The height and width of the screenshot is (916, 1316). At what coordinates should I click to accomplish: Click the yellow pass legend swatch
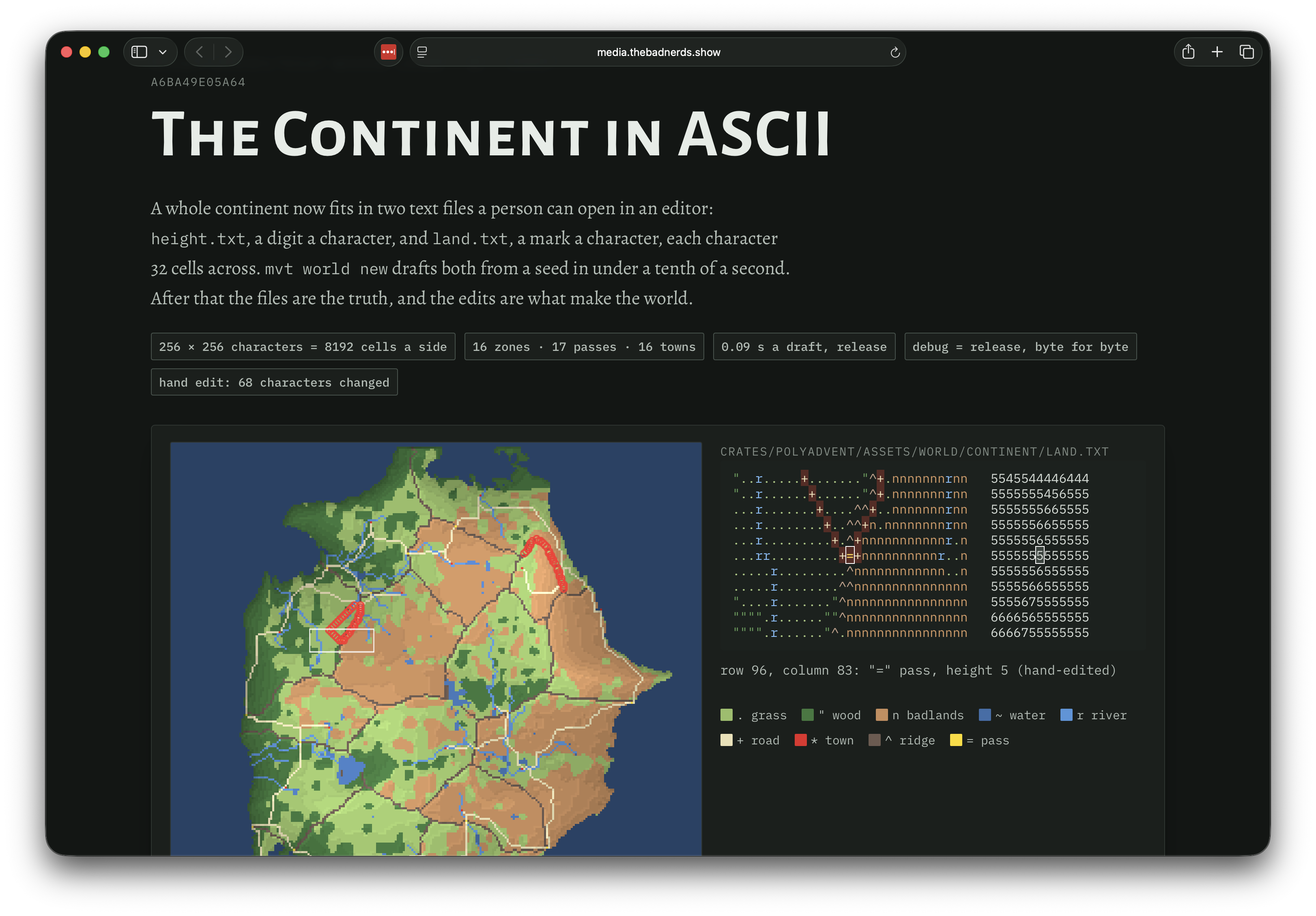[956, 740]
